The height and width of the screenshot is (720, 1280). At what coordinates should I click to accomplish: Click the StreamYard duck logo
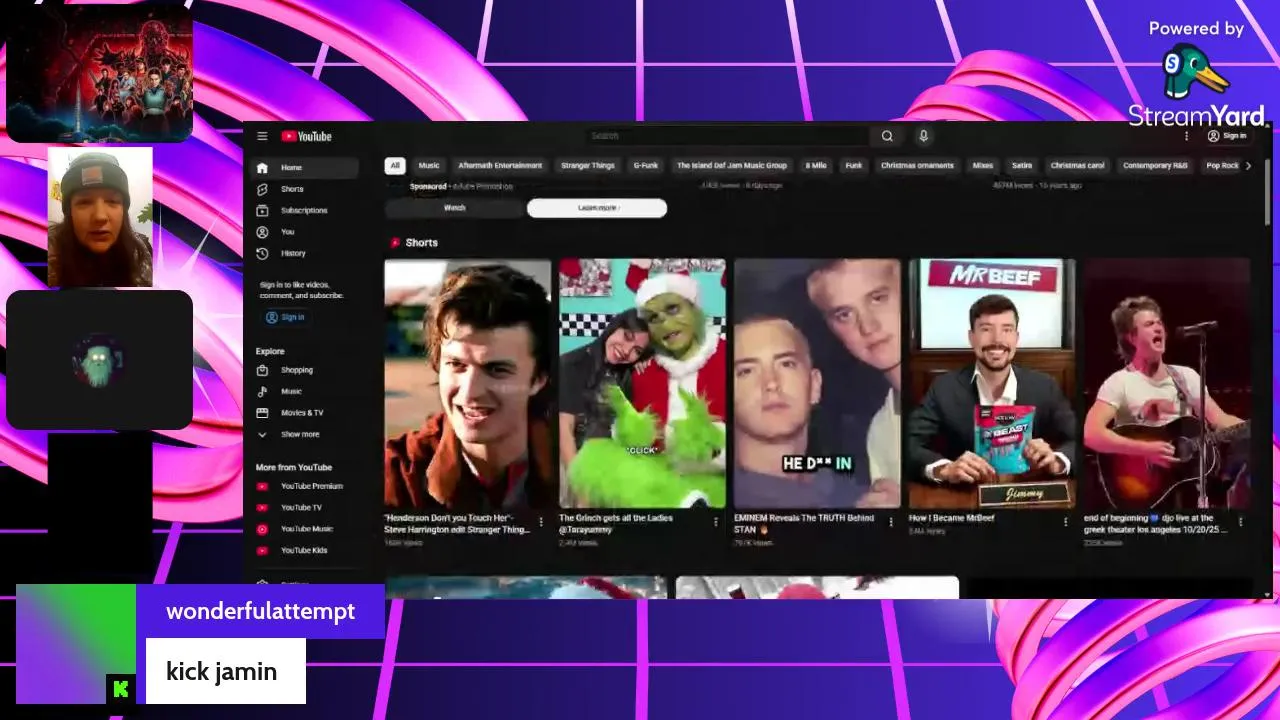pos(1196,72)
